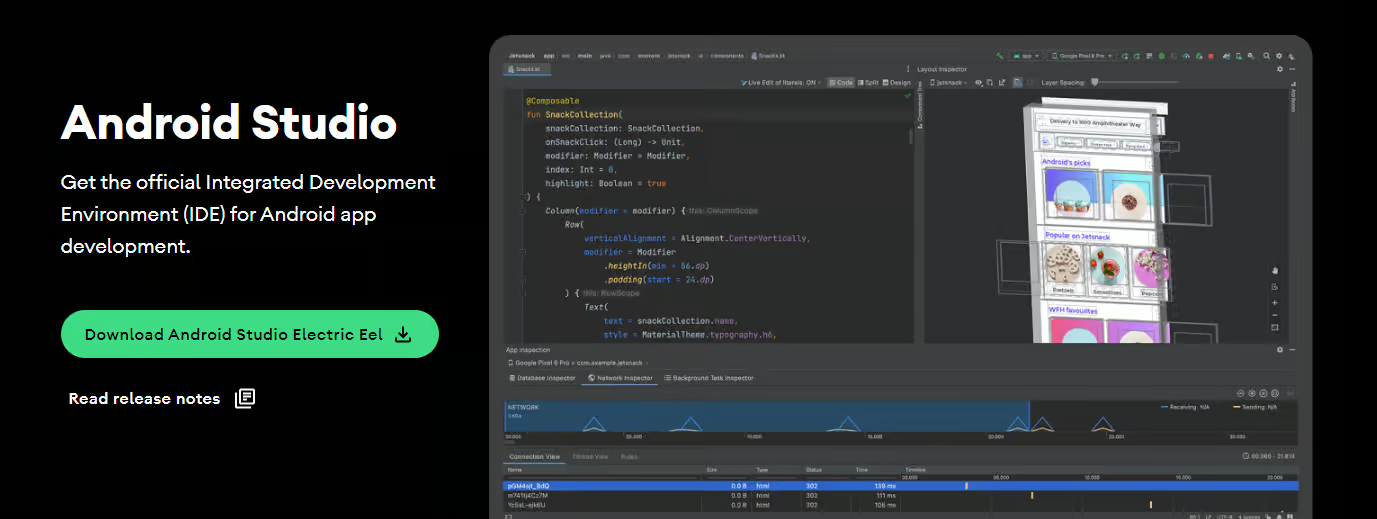Hide the Layout Inspector panel
The height and width of the screenshot is (519, 1377).
click(1292, 69)
